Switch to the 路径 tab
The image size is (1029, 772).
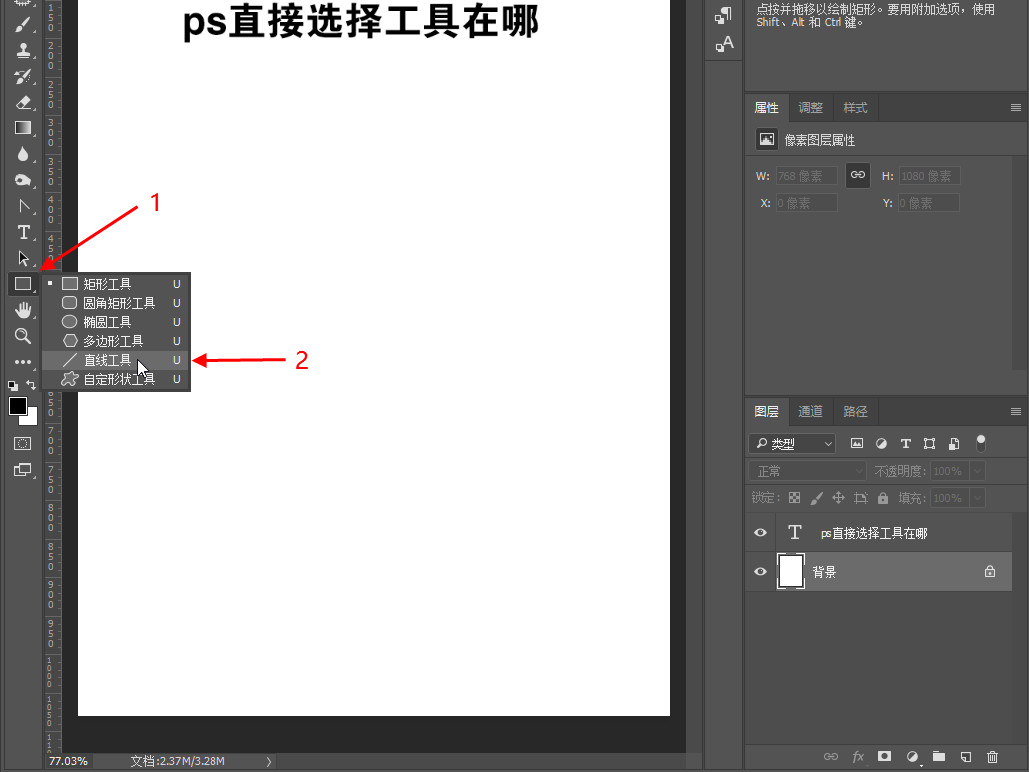[855, 412]
